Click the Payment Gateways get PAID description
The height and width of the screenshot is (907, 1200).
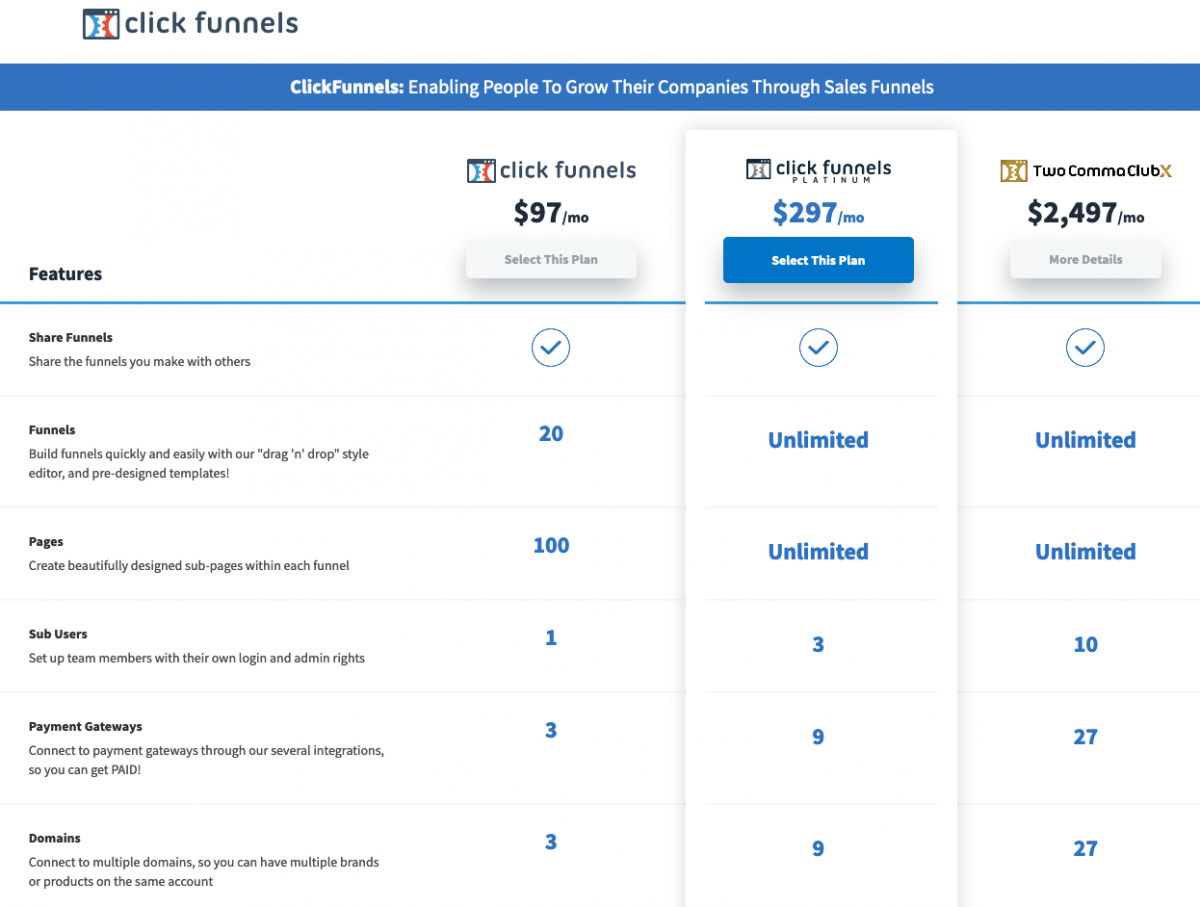pyautogui.click(x=206, y=760)
